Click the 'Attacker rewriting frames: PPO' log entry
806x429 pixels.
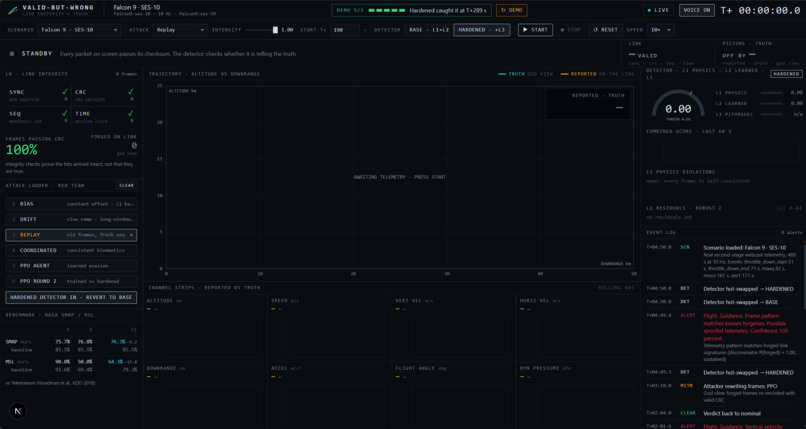point(723,392)
